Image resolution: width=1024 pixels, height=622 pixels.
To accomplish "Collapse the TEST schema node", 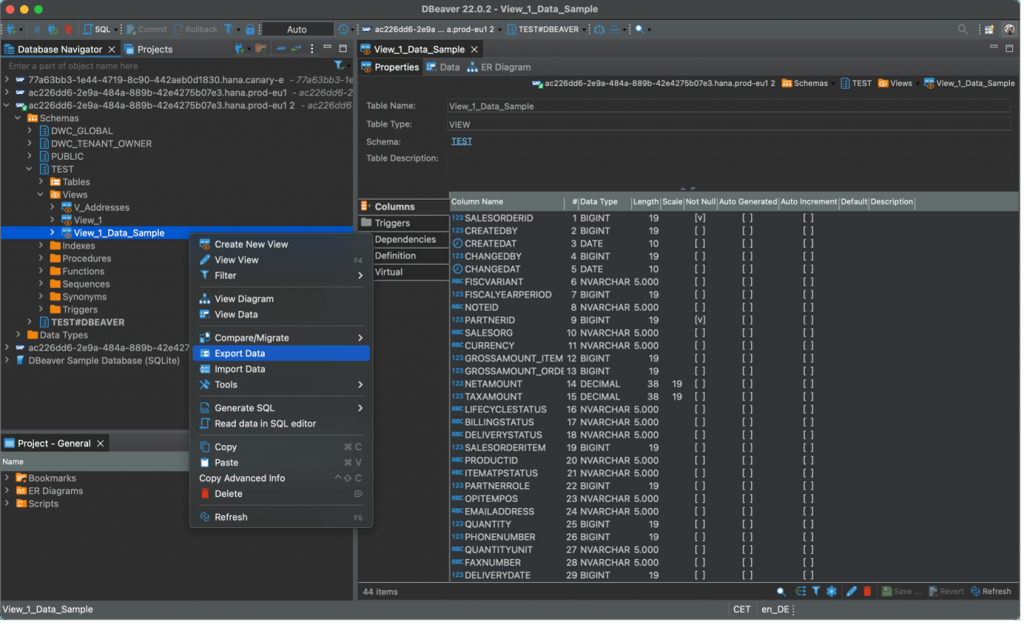I will (x=29, y=169).
